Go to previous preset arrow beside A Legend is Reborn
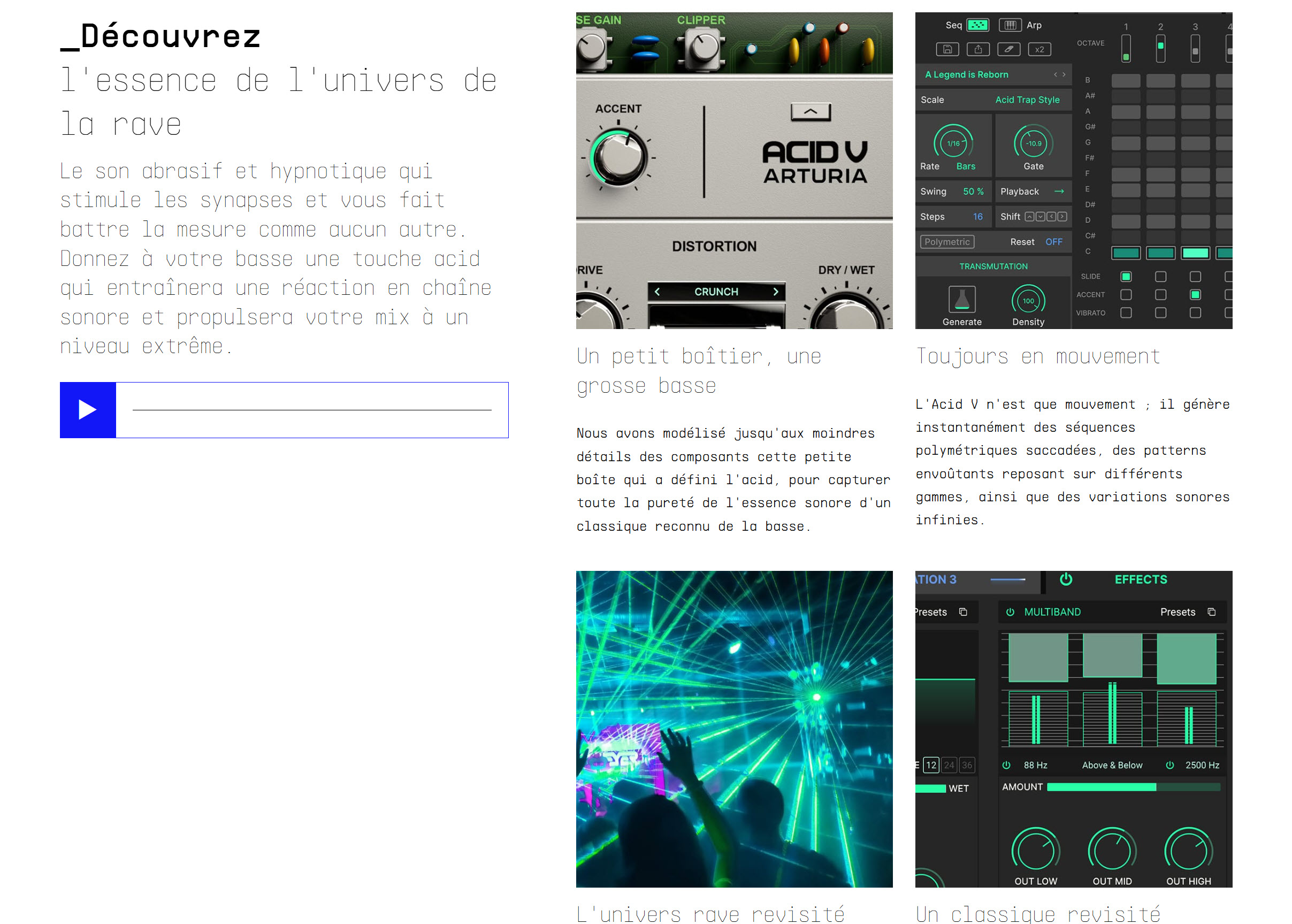 coord(1056,74)
